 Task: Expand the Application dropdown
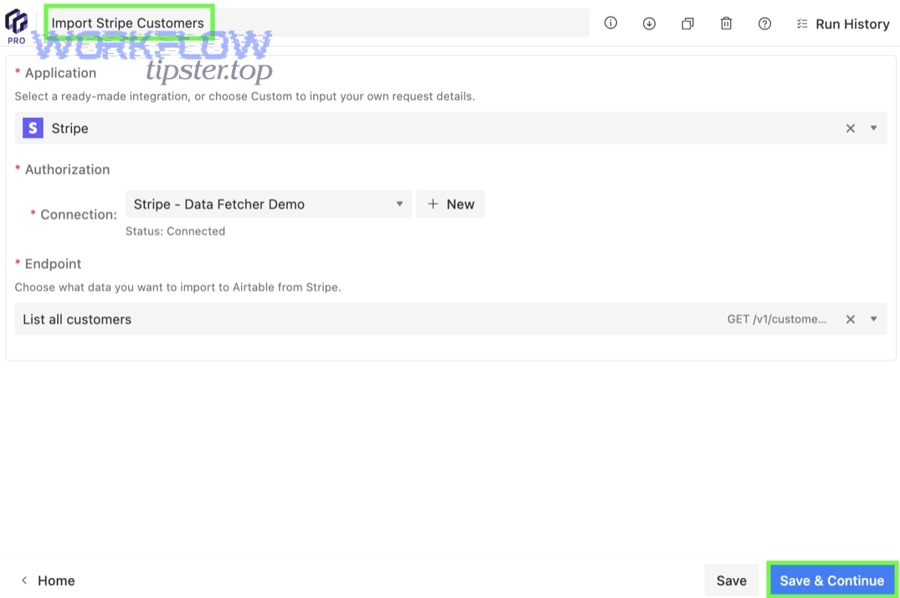[x=872, y=128]
